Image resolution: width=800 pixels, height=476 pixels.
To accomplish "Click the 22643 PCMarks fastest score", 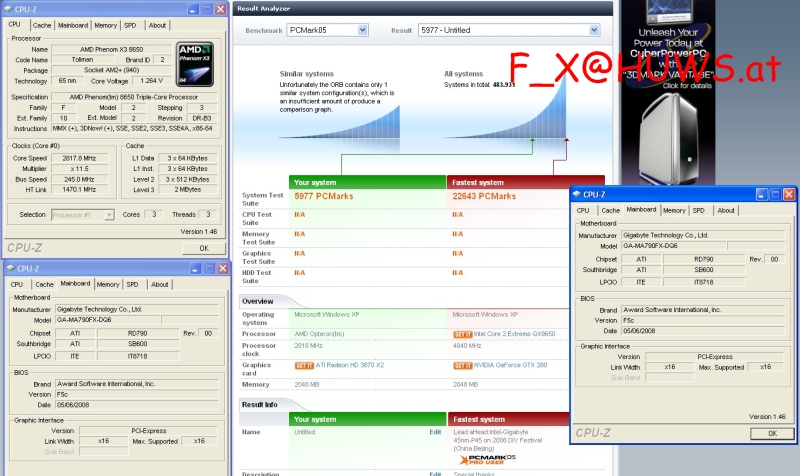I will pyautogui.click(x=484, y=196).
